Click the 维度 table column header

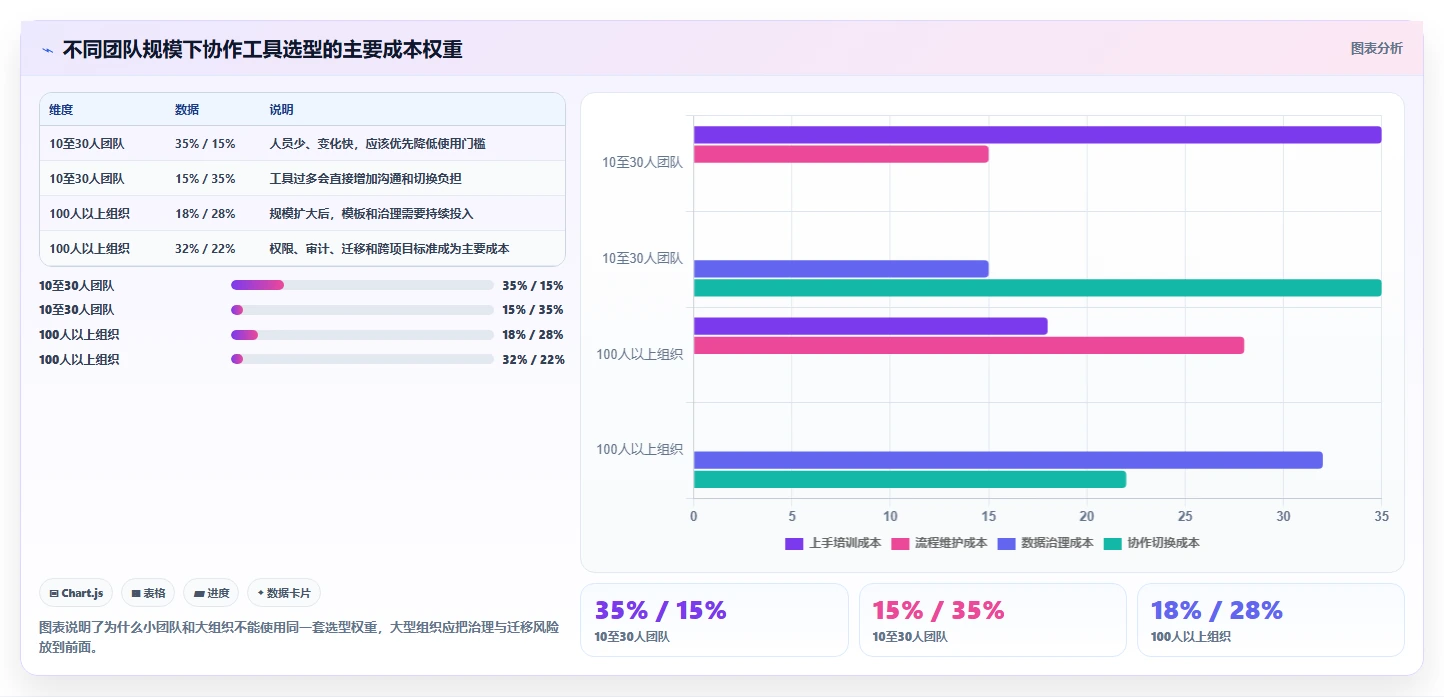61,110
